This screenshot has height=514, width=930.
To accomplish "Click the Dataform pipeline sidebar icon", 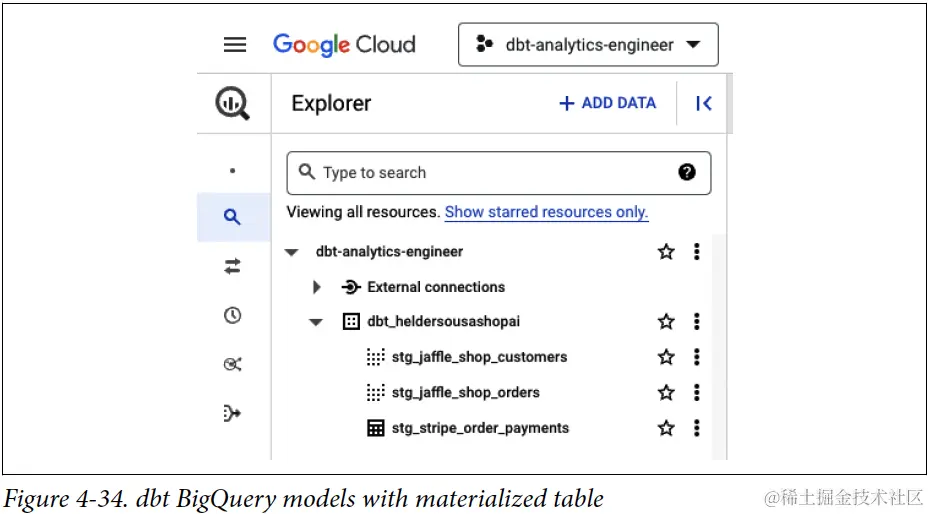I will click(232, 413).
